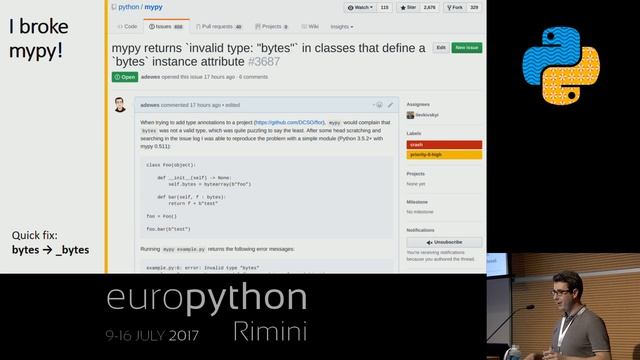
Task: Click the repository book icon
Action: [x=114, y=7]
